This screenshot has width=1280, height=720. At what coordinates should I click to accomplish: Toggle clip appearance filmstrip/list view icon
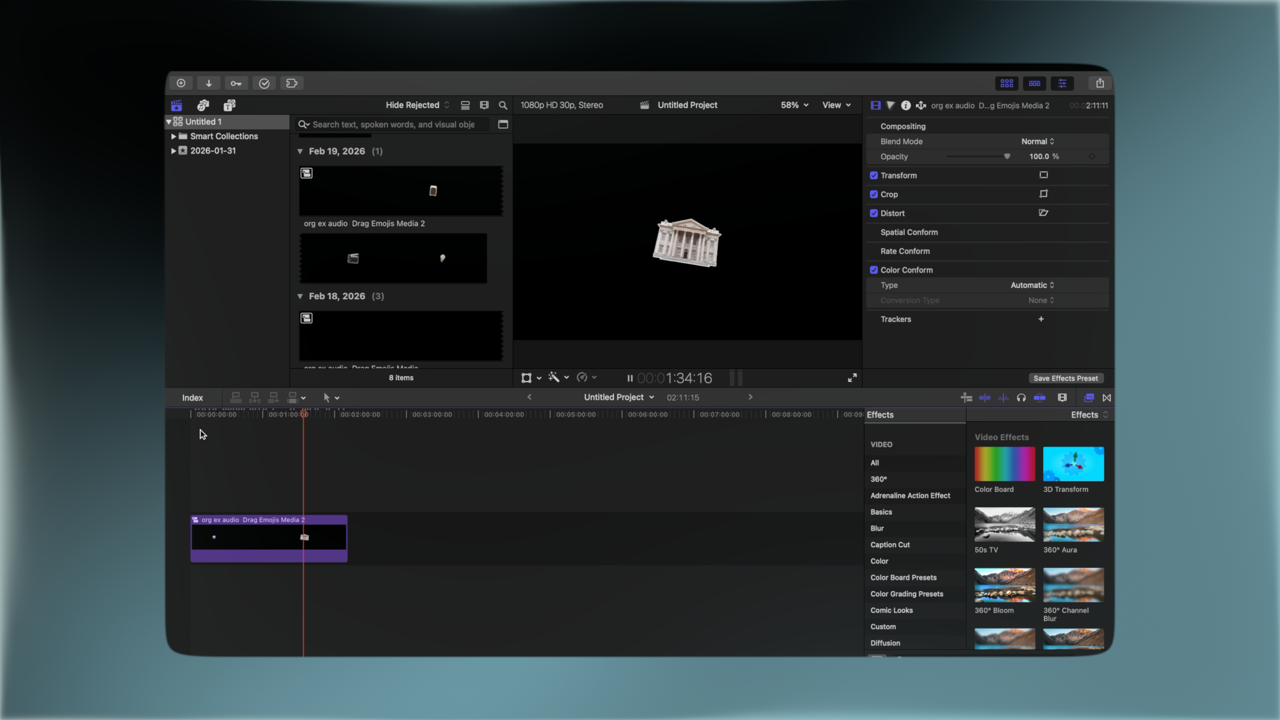pyautogui.click(x=465, y=105)
